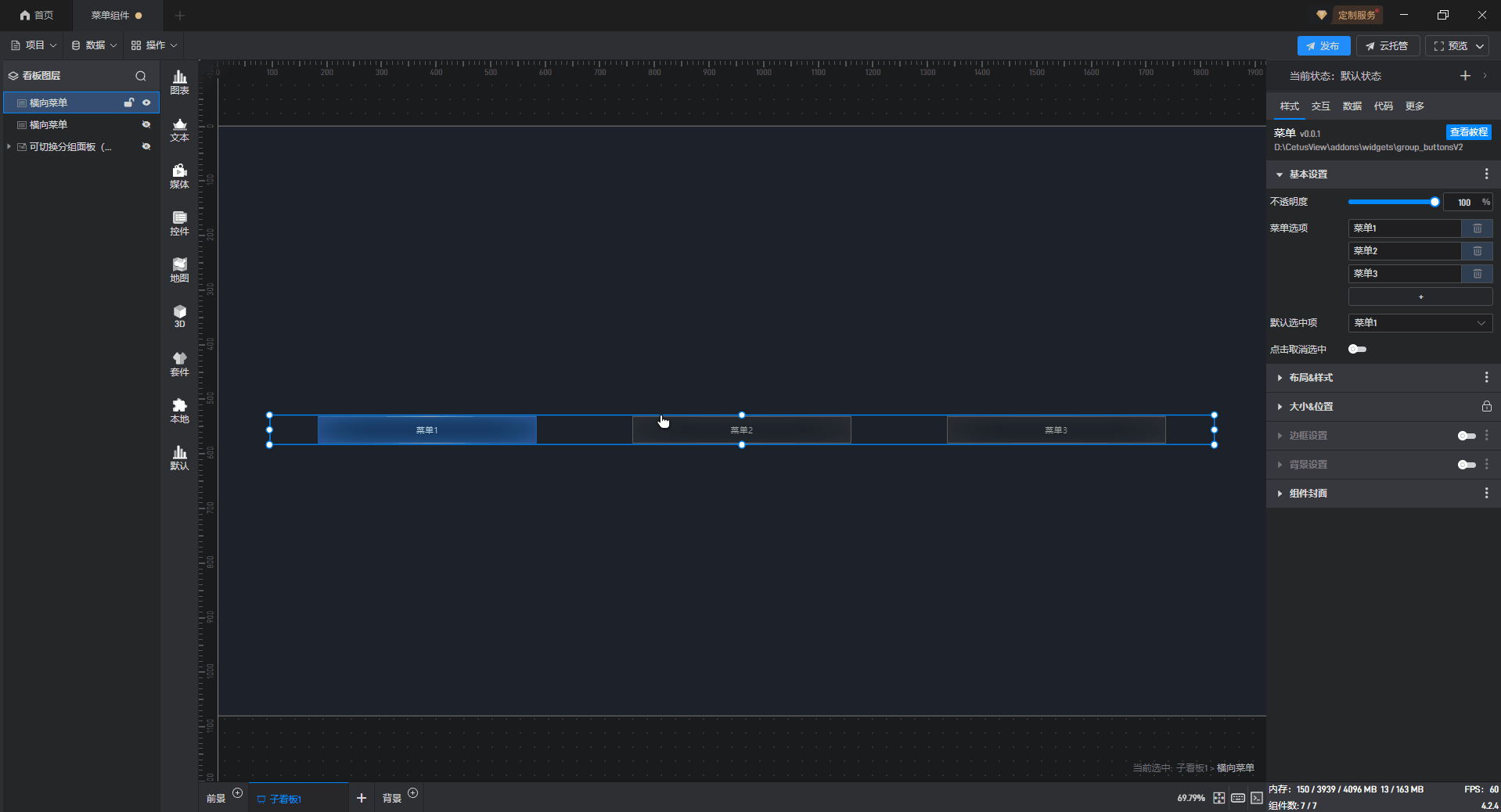The image size is (1501, 812).
Task: Switch to the 数据 properties tab
Action: coord(1352,106)
